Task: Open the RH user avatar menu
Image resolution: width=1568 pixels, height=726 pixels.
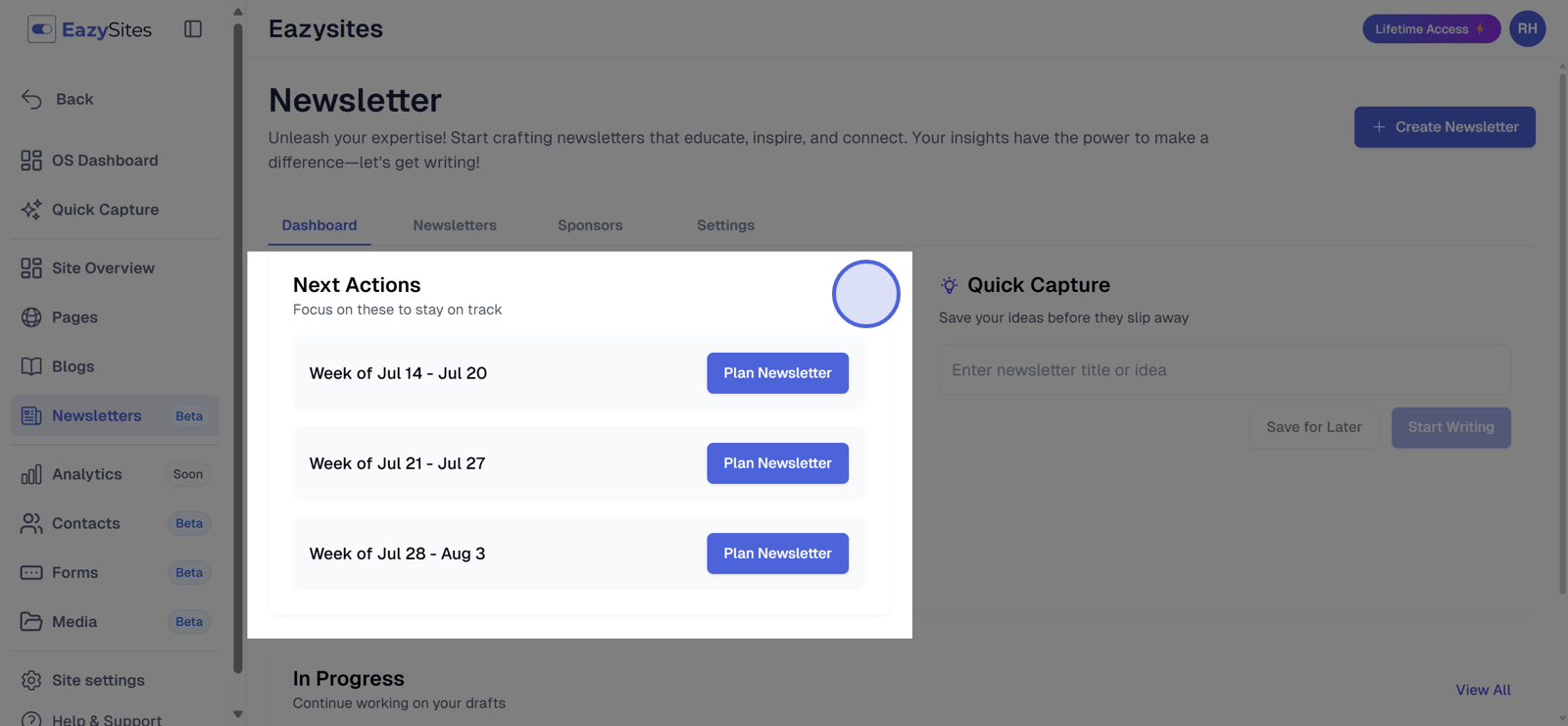Action: 1527,28
